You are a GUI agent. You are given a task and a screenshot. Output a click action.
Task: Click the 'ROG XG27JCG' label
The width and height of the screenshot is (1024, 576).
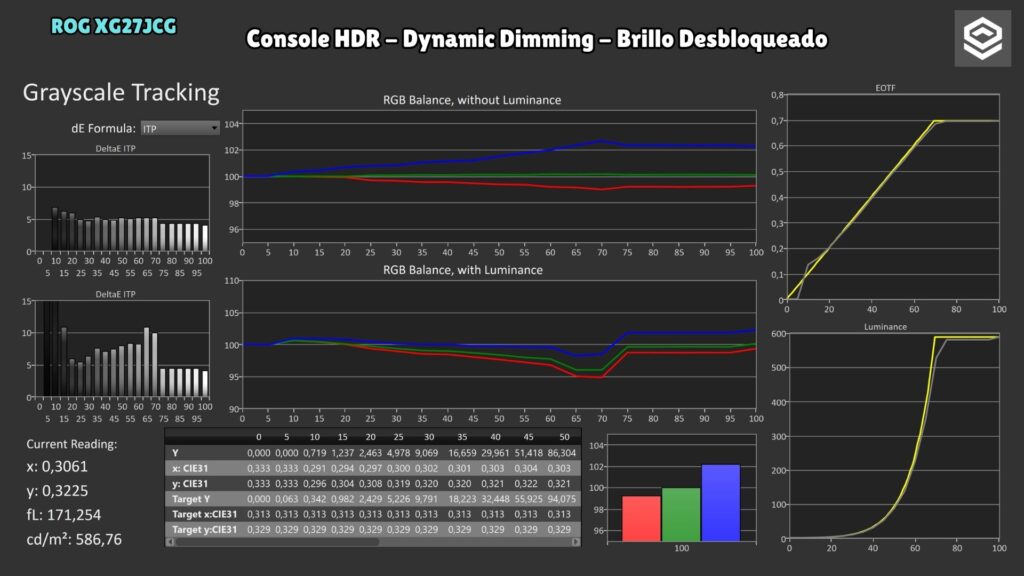point(114,26)
